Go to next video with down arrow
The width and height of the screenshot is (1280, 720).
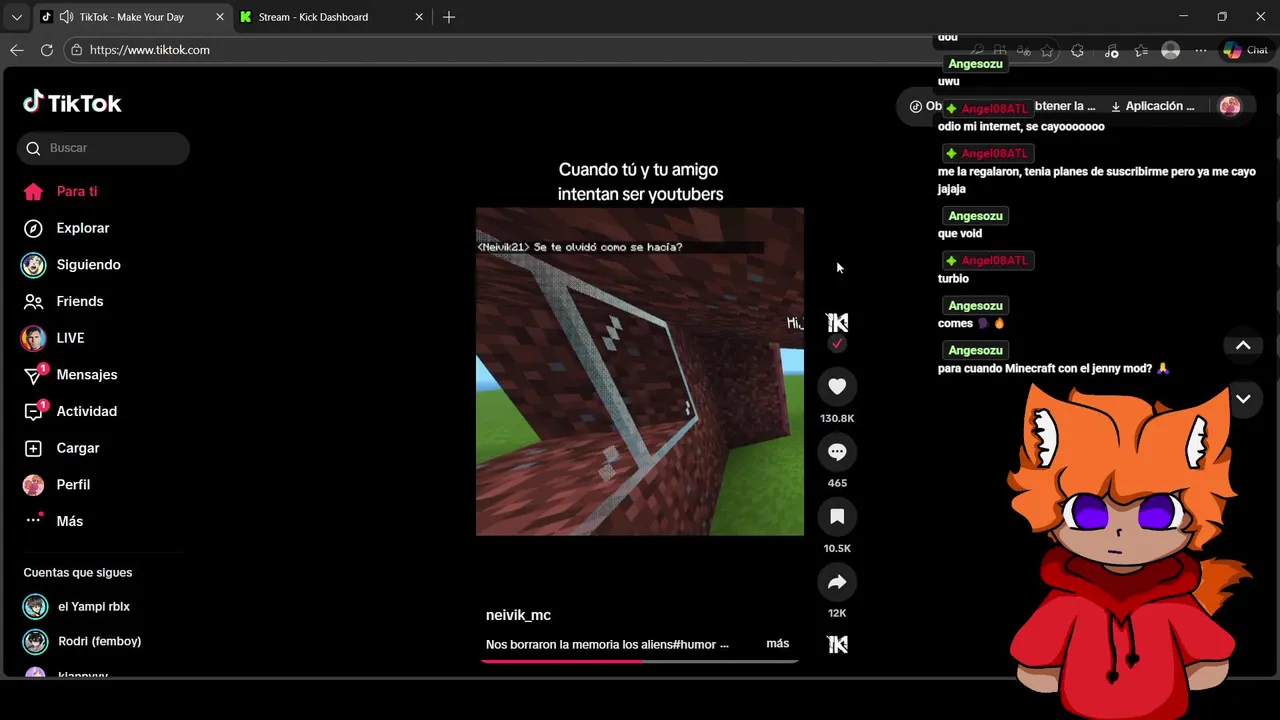pos(1243,398)
